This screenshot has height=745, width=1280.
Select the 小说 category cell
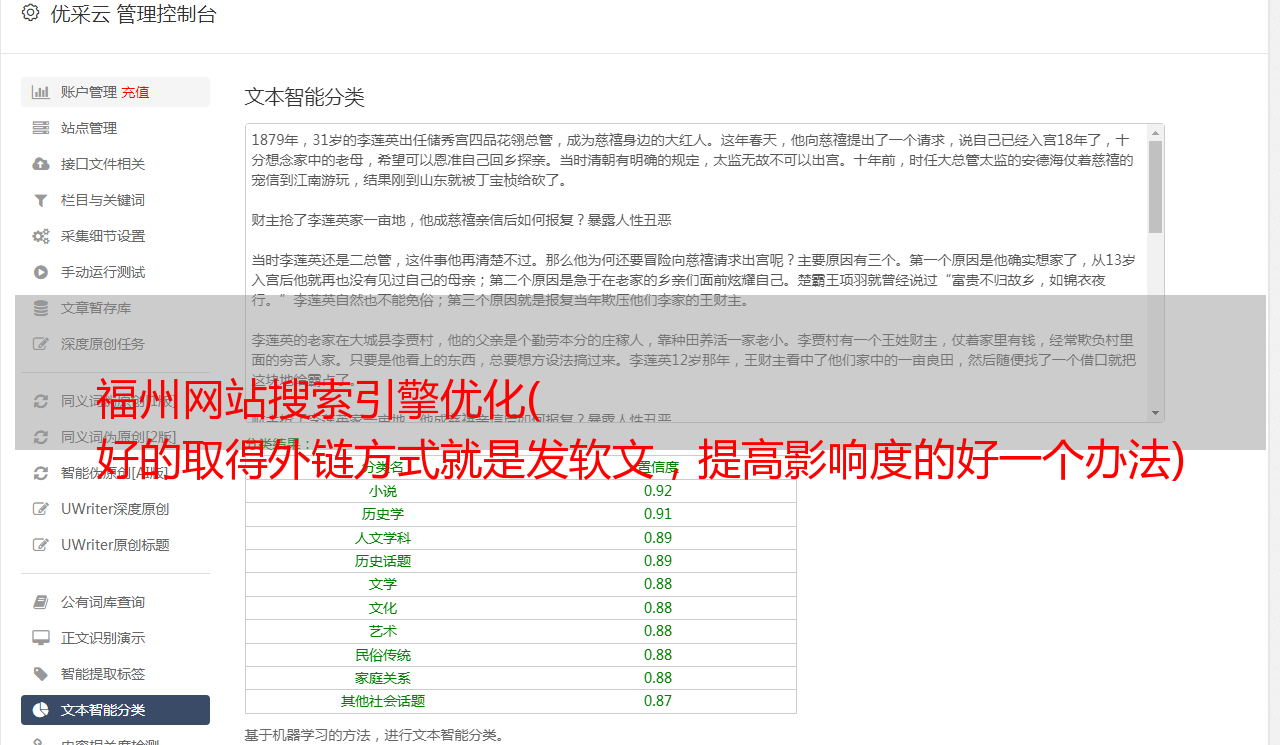point(383,491)
